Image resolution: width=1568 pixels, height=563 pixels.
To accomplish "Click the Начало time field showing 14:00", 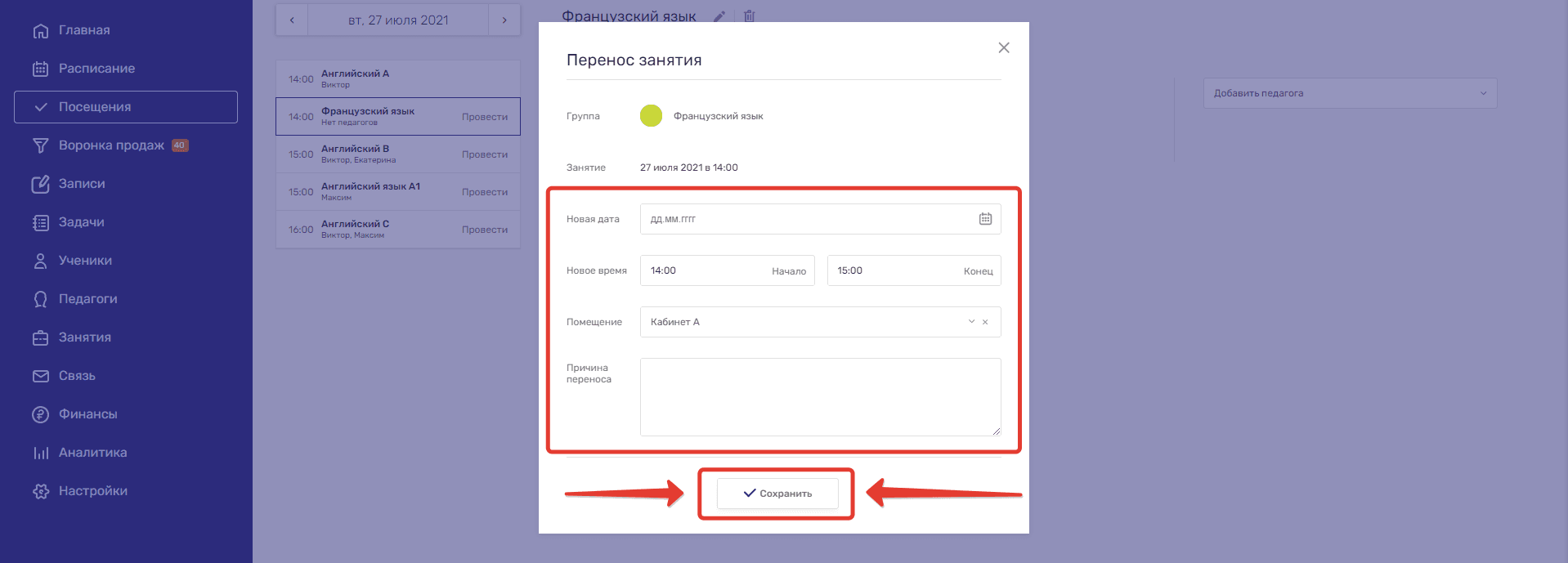I will (727, 270).
